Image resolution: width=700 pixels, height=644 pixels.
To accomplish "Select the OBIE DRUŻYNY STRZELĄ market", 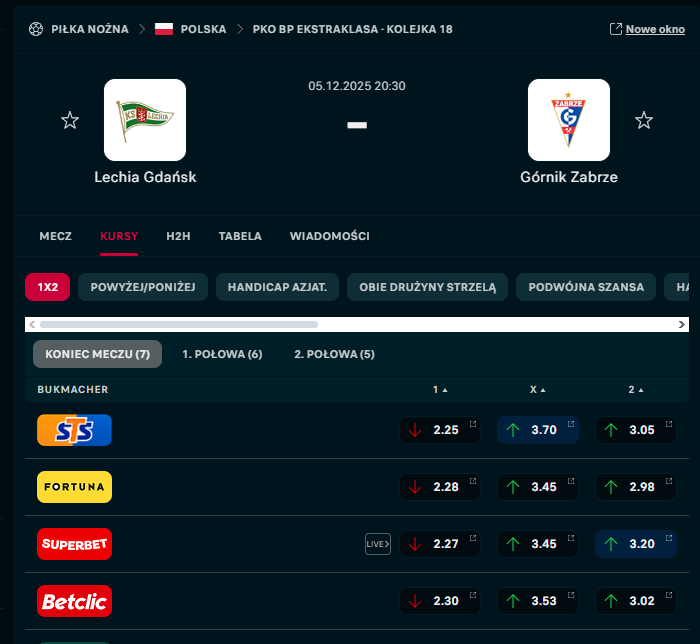I will [428, 287].
